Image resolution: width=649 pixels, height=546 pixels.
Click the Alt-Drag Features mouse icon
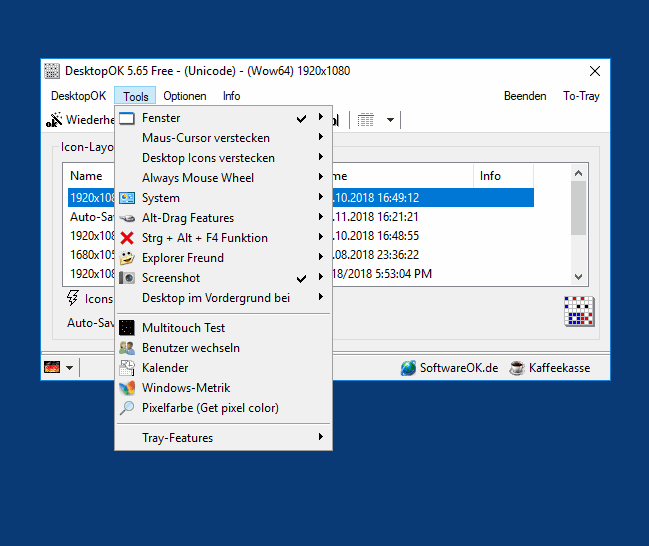[x=127, y=218]
